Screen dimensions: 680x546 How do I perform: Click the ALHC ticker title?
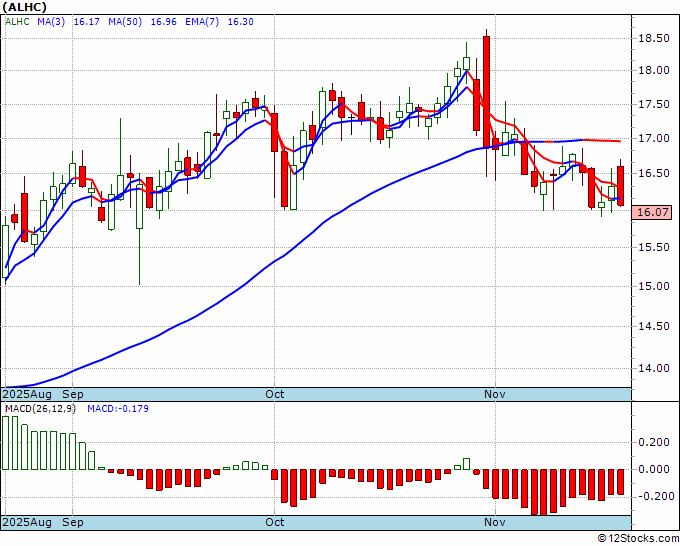(x=25, y=7)
